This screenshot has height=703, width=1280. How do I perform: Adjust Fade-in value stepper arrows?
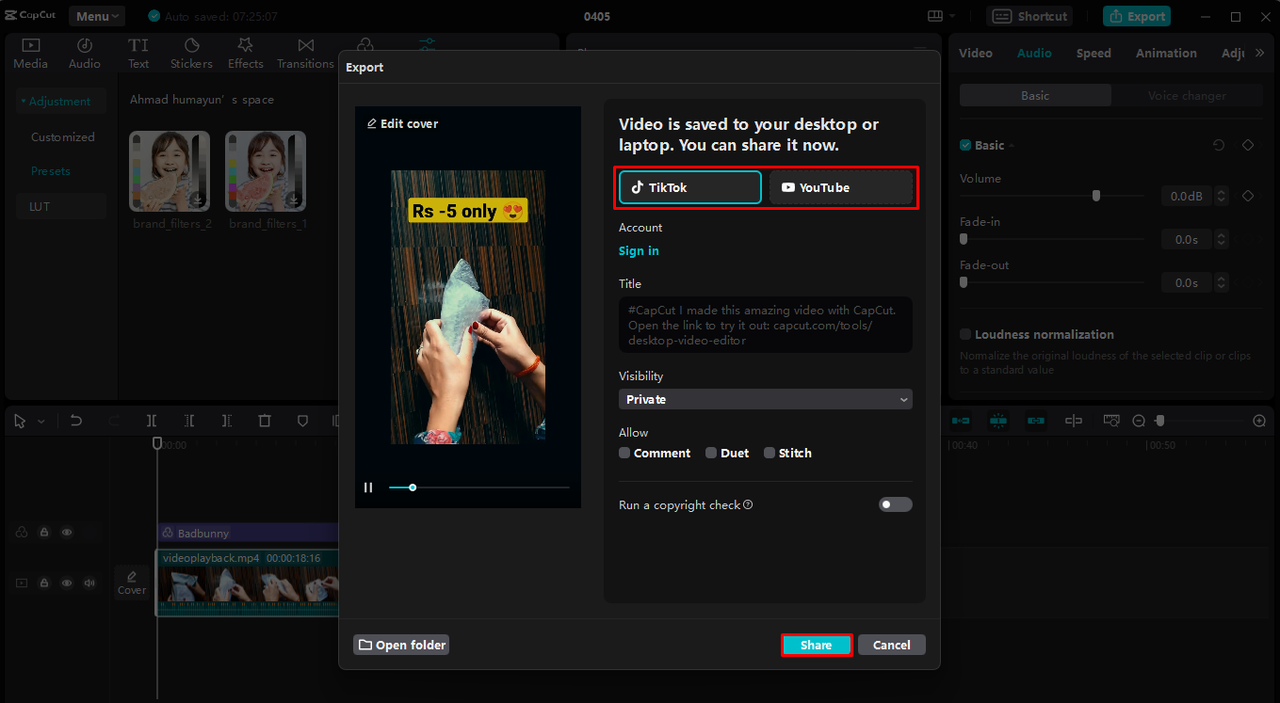click(x=1221, y=239)
